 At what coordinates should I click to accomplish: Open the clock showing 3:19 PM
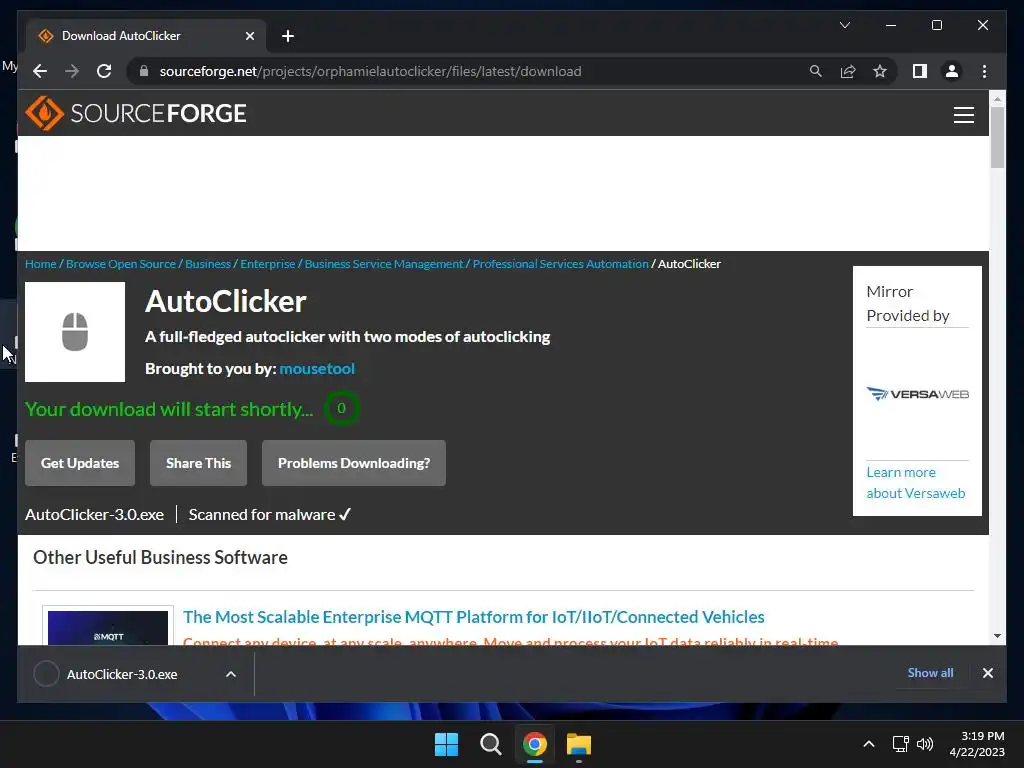(x=977, y=744)
